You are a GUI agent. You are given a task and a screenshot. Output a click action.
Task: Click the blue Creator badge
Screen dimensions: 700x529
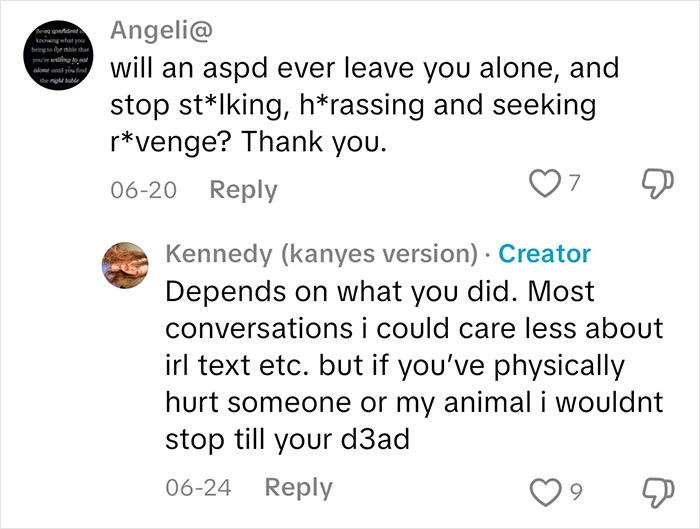pos(544,254)
